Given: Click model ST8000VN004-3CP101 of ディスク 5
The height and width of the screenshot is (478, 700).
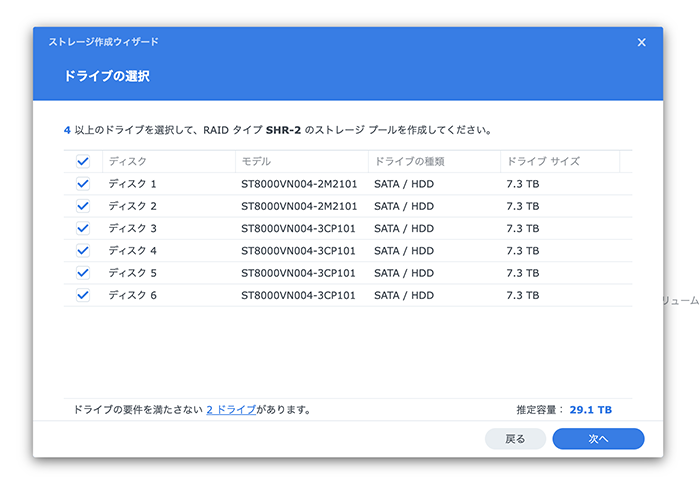Looking at the screenshot, I should pos(298,273).
